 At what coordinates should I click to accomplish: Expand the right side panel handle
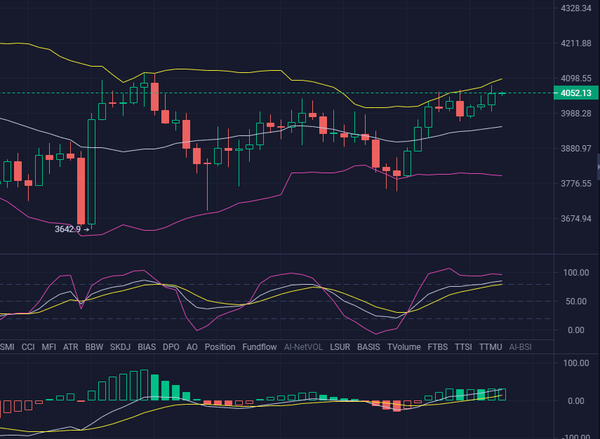(598, 166)
